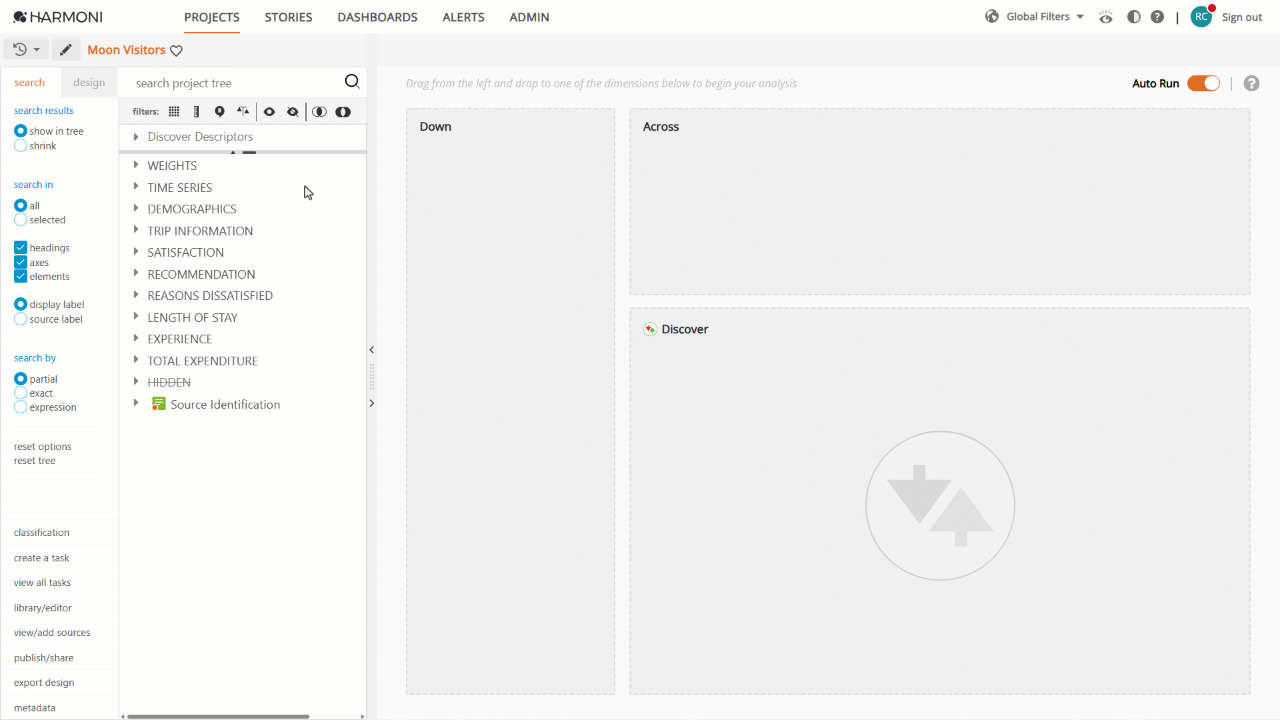The width and height of the screenshot is (1280, 720).
Task: Switch to the design tab
Action: click(x=89, y=83)
